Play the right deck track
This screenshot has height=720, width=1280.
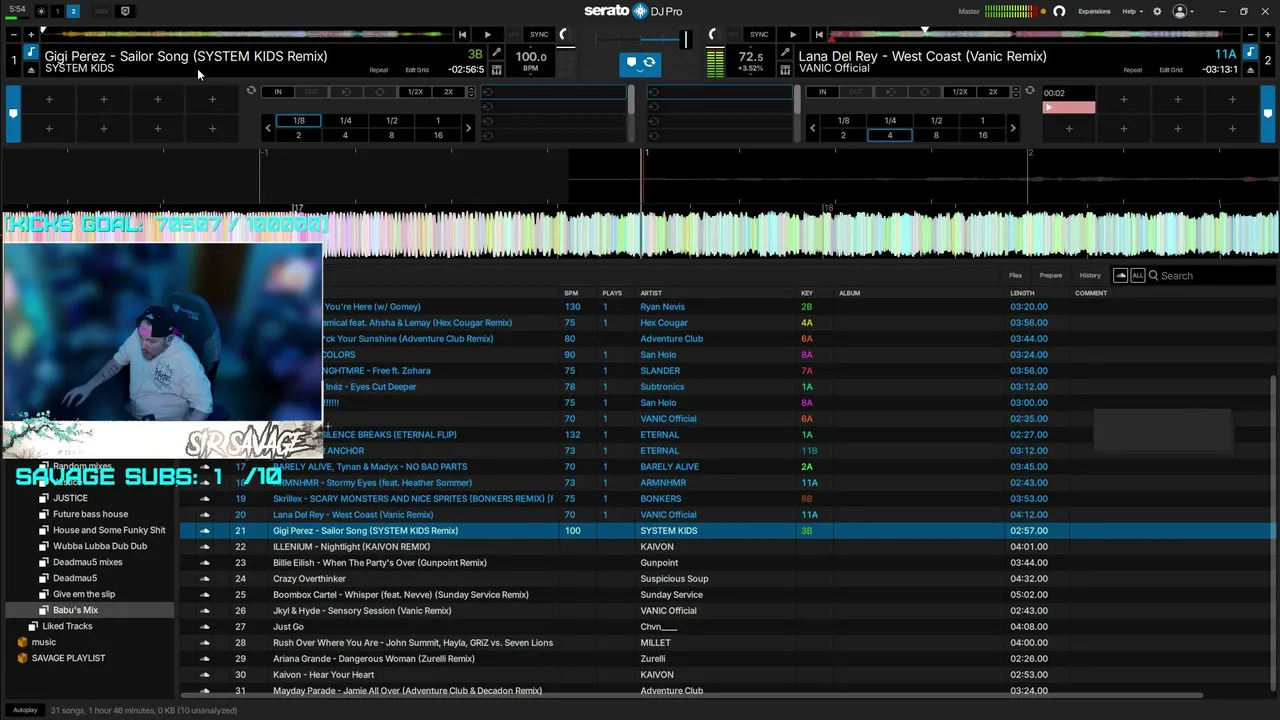tap(793, 35)
